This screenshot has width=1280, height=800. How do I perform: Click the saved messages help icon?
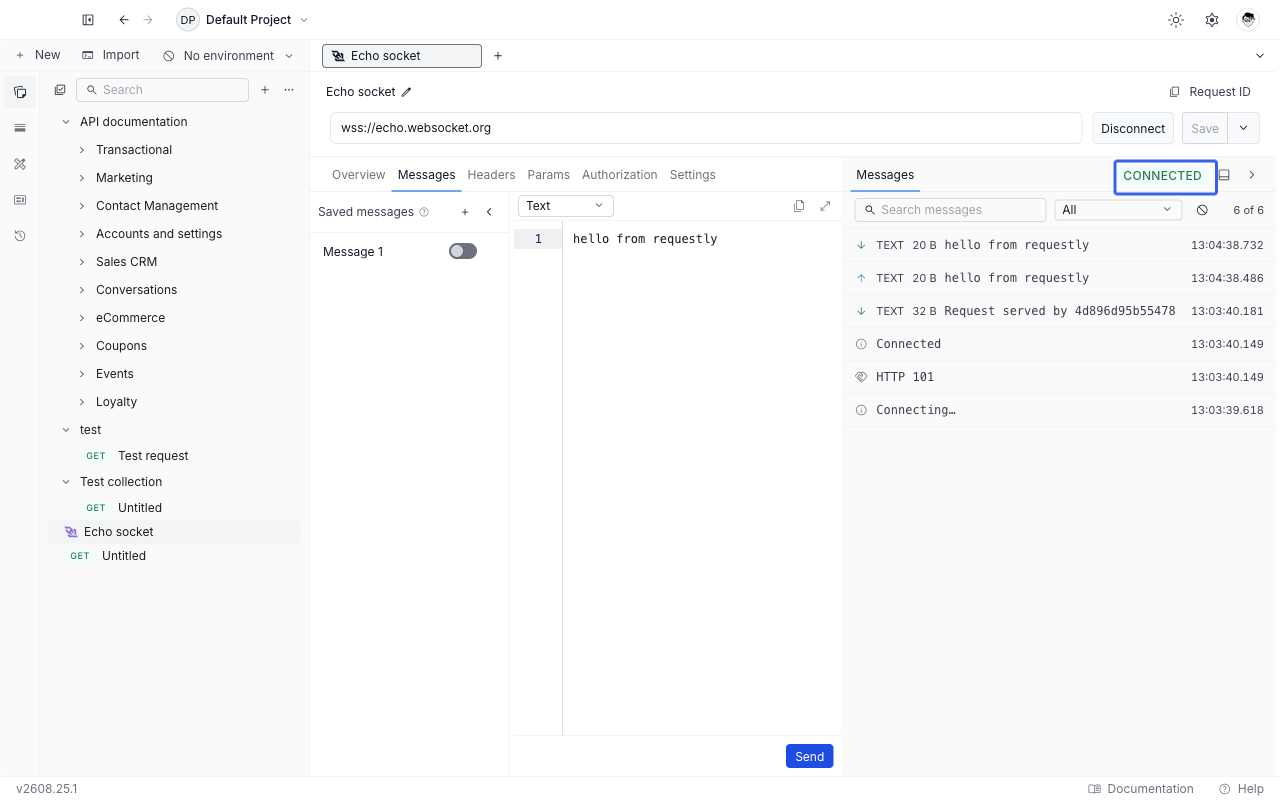coord(424,212)
